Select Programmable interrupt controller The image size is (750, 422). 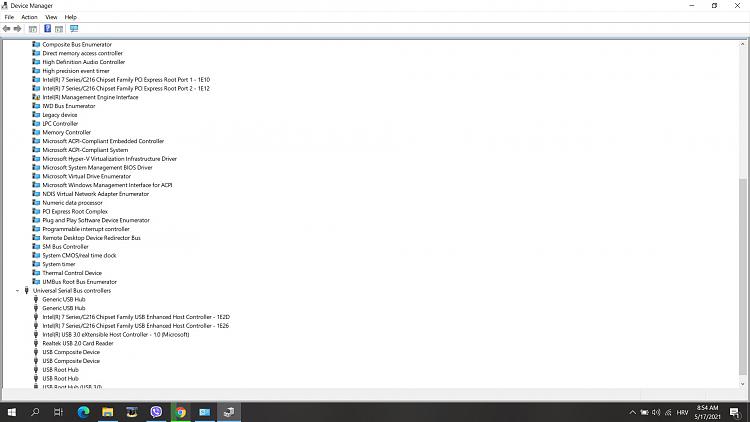pos(86,229)
